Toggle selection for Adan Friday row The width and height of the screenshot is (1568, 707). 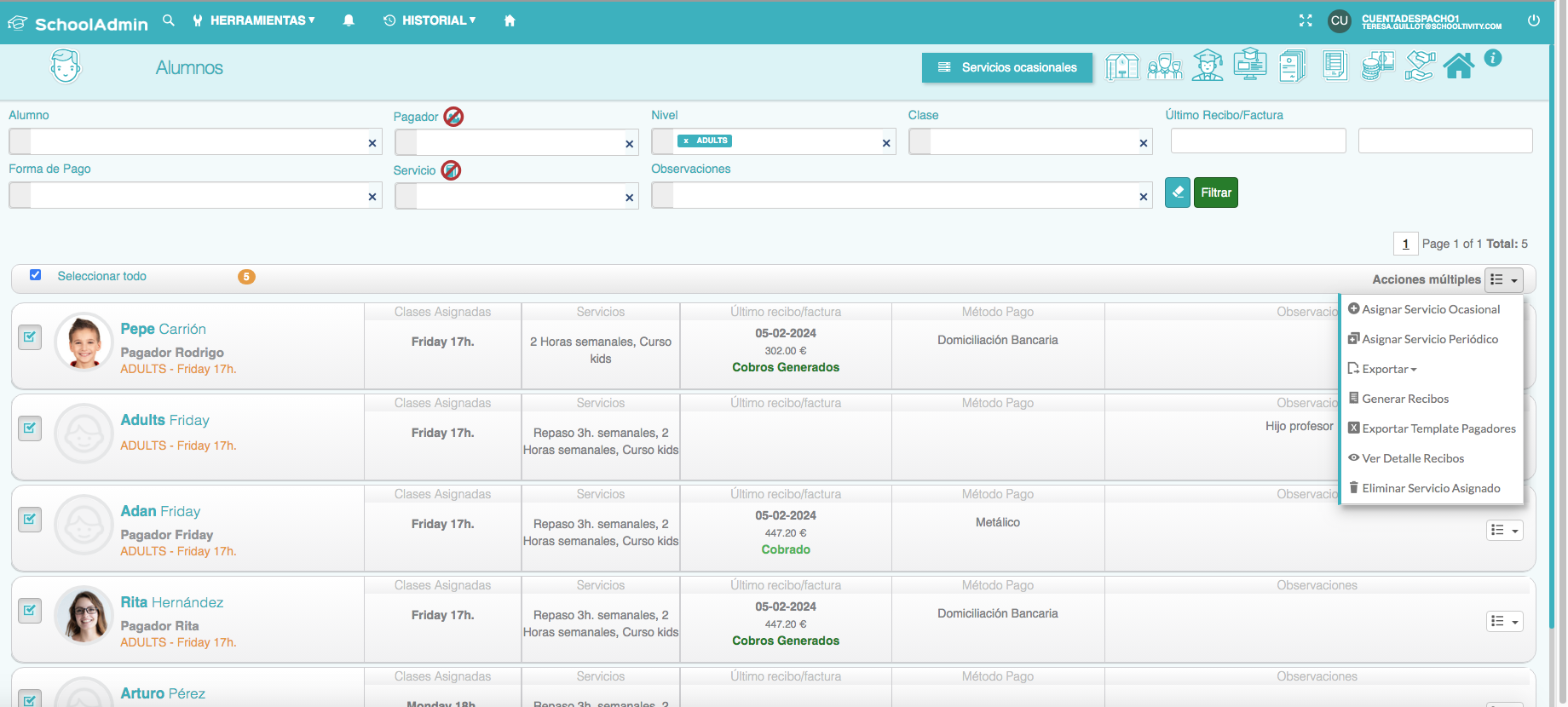click(30, 520)
